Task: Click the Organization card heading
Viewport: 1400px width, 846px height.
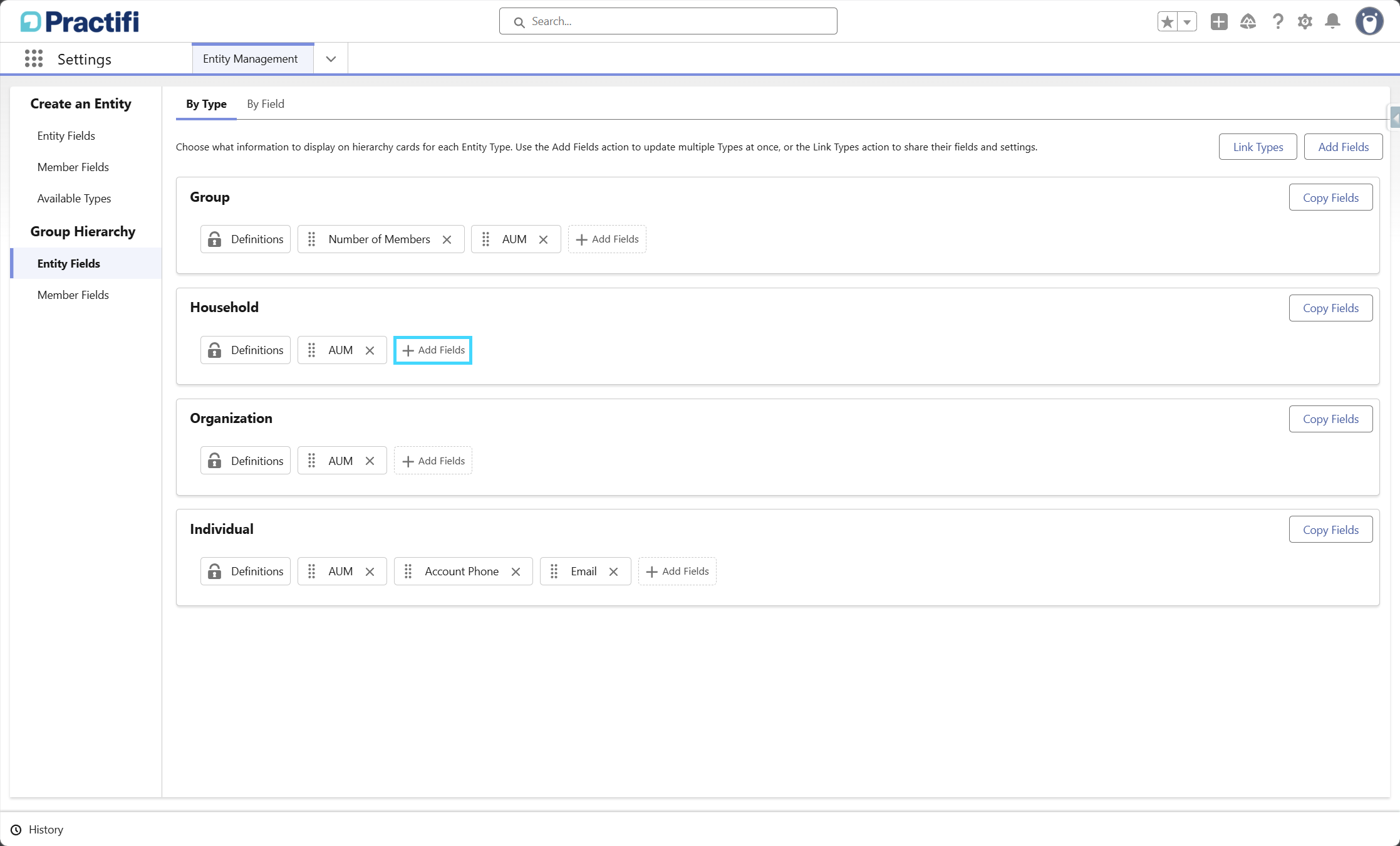Action: pos(231,419)
